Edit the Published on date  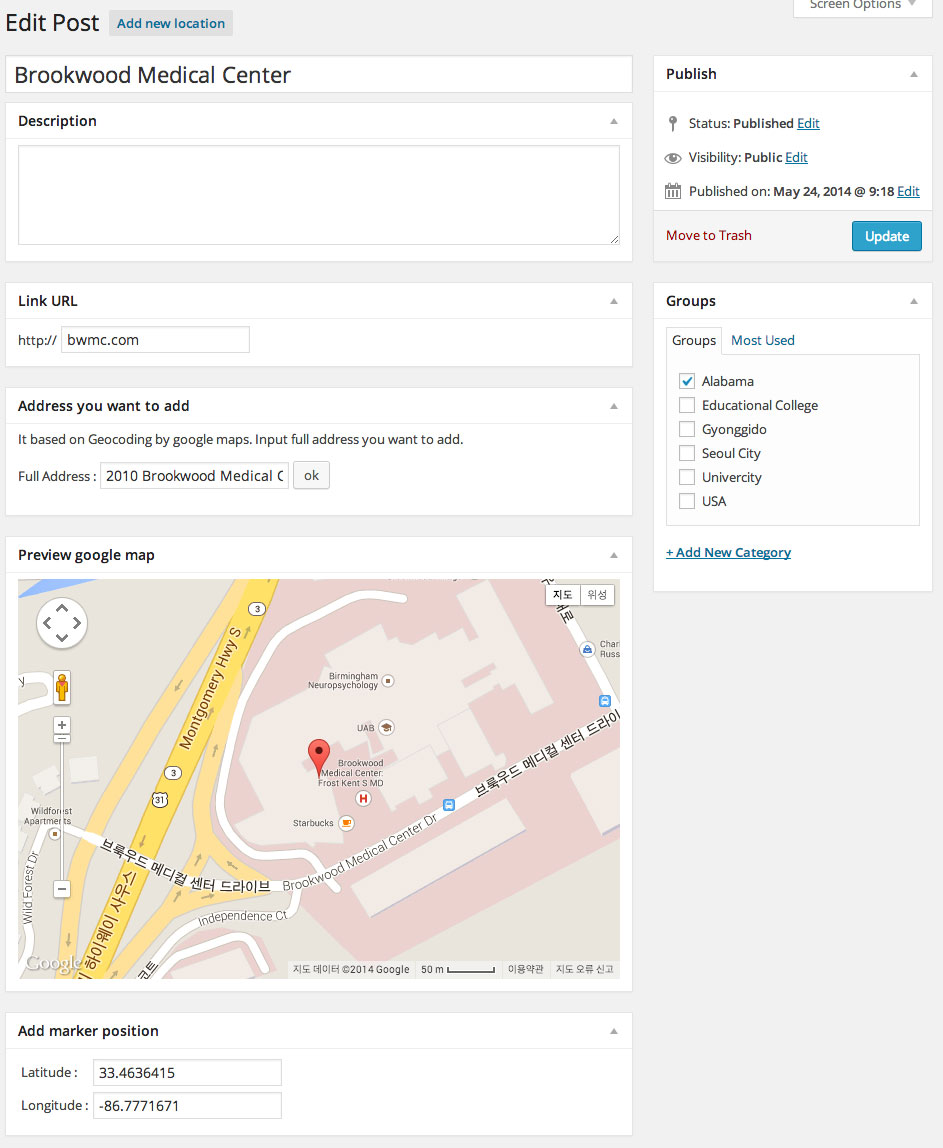click(x=909, y=191)
